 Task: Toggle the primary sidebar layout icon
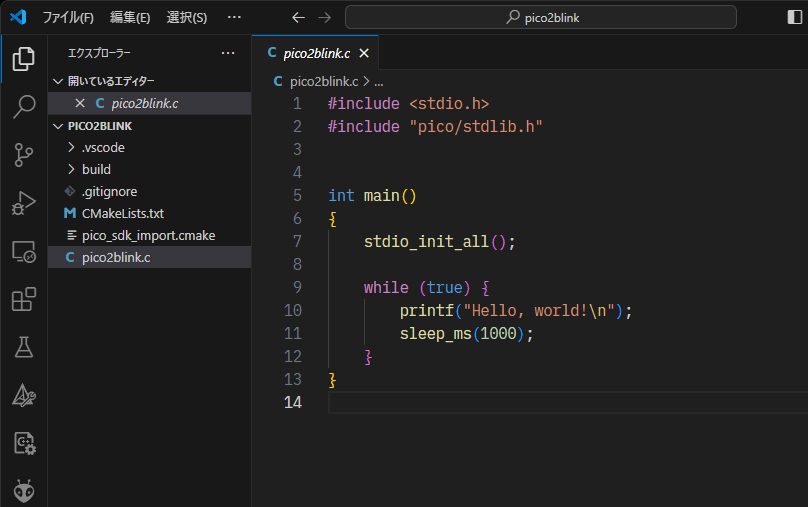pyautogui.click(x=795, y=17)
